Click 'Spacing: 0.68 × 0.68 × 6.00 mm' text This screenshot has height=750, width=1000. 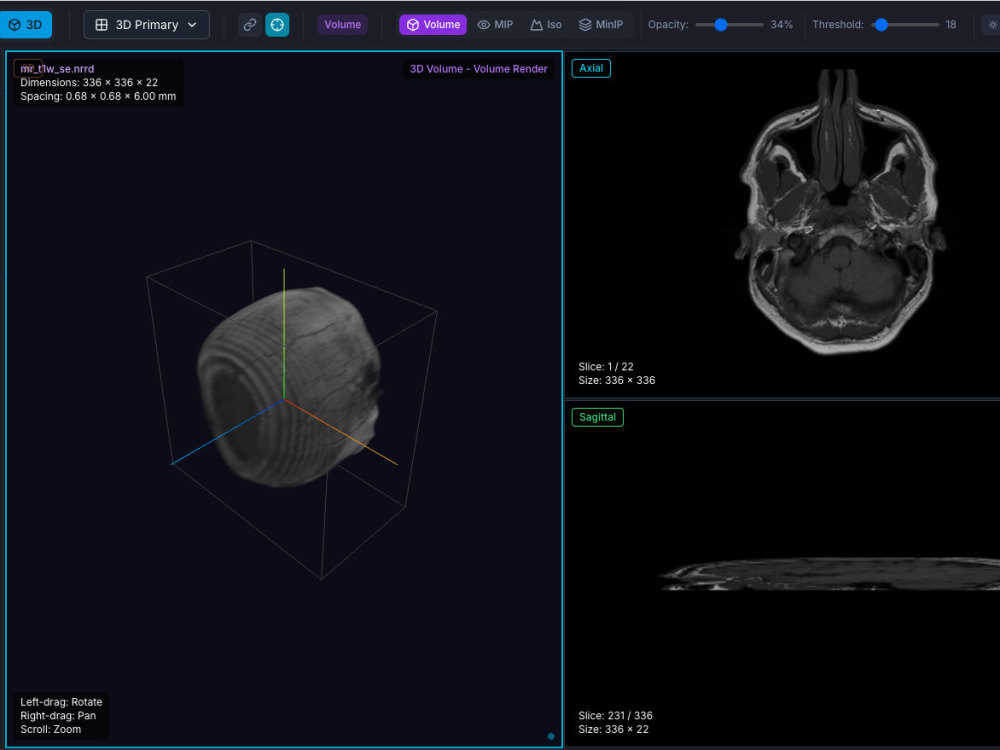(x=98, y=96)
